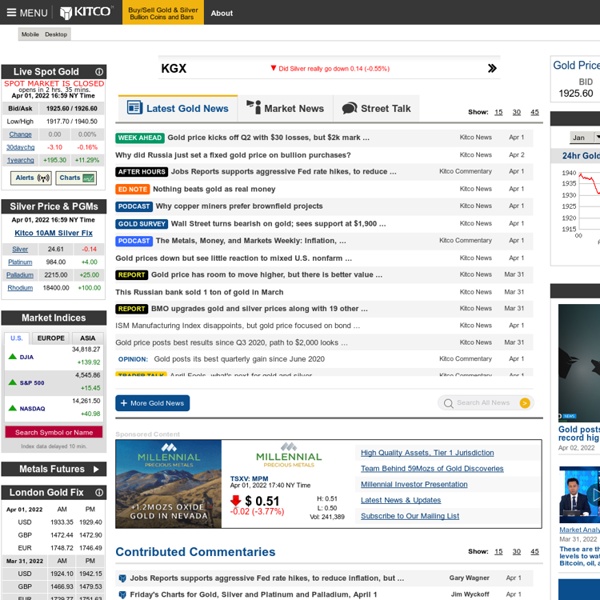Click the Kitco logo
600x600 pixels.
(87, 13)
